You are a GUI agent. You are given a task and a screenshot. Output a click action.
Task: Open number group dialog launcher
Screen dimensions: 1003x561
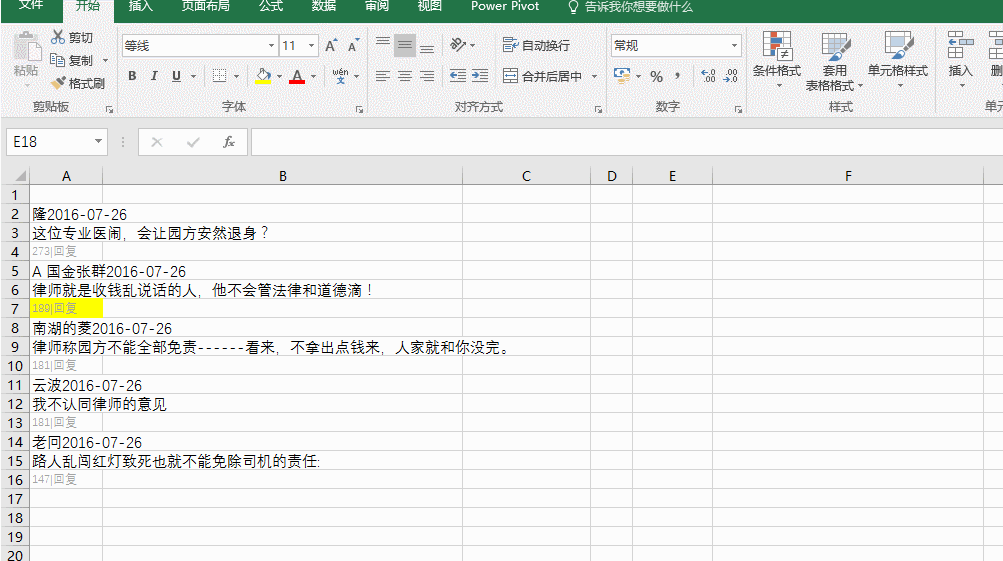[x=738, y=109]
